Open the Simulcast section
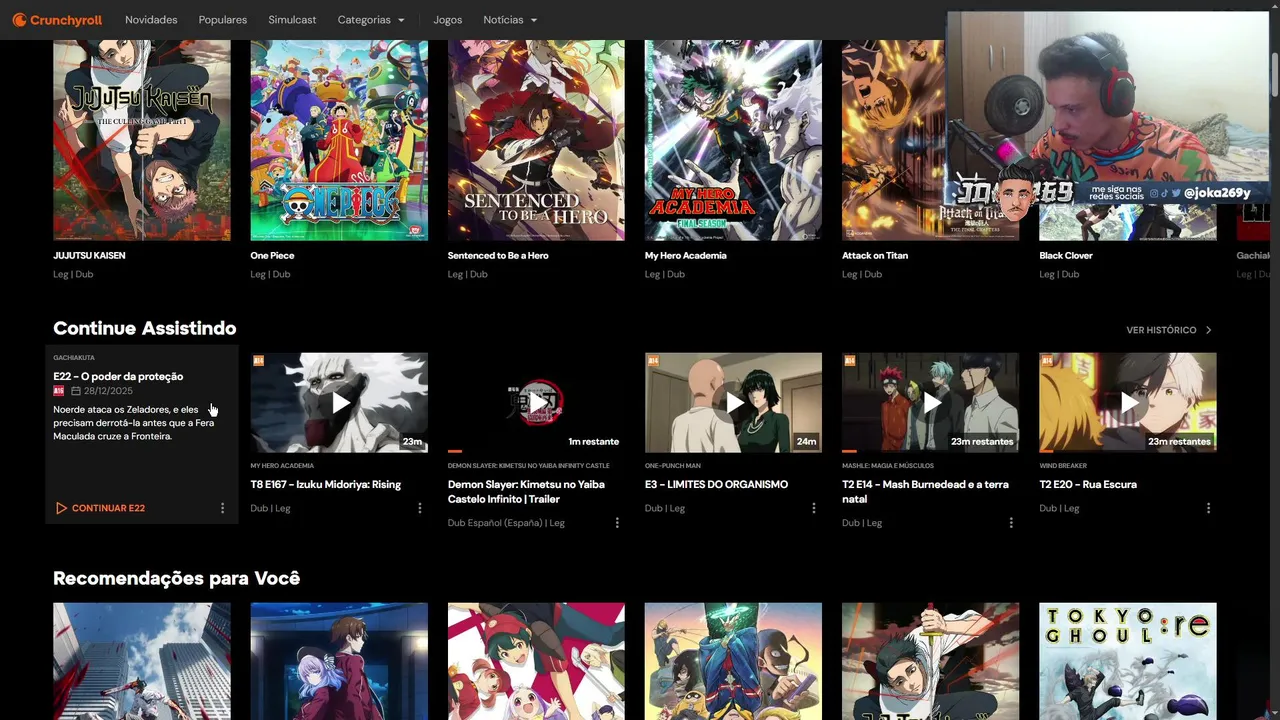Screen dimensions: 1280x720 click(292, 20)
